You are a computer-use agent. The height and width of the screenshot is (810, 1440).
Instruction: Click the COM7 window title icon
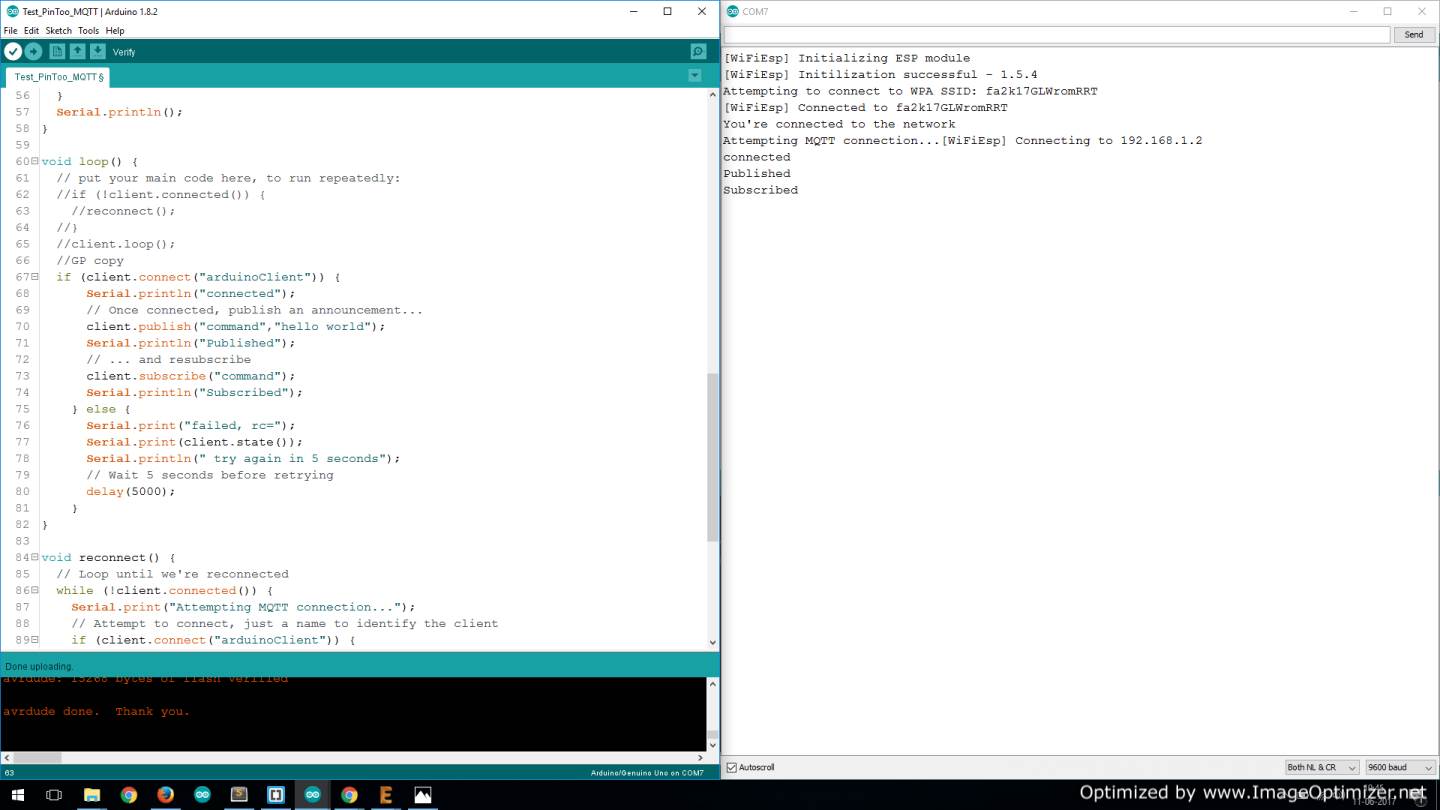732,11
